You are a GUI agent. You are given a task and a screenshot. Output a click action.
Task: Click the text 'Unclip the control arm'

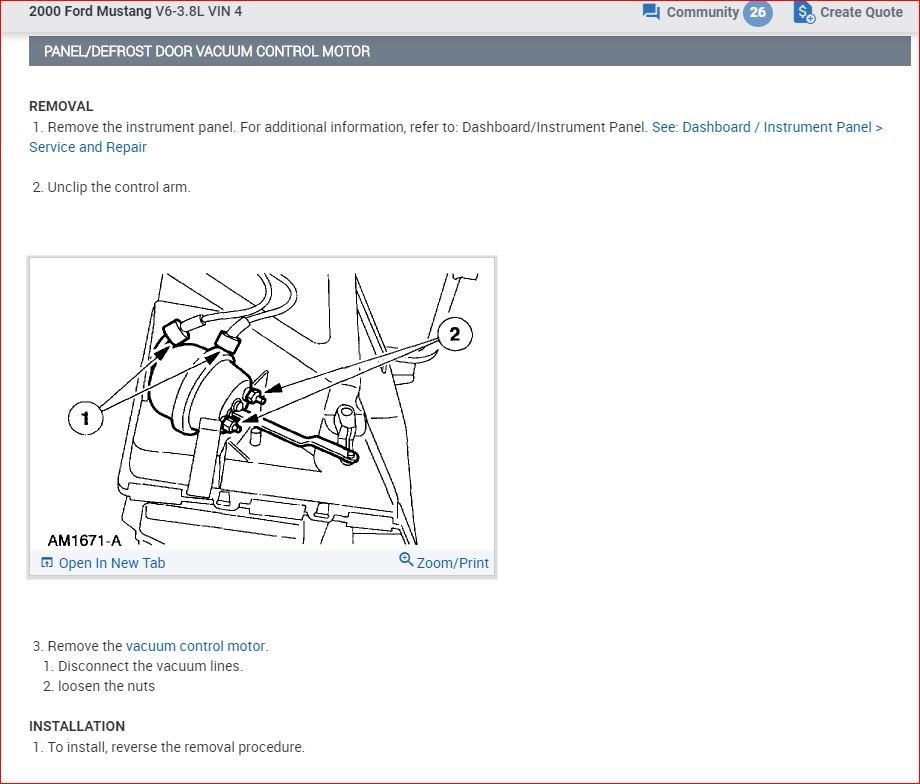(119, 187)
